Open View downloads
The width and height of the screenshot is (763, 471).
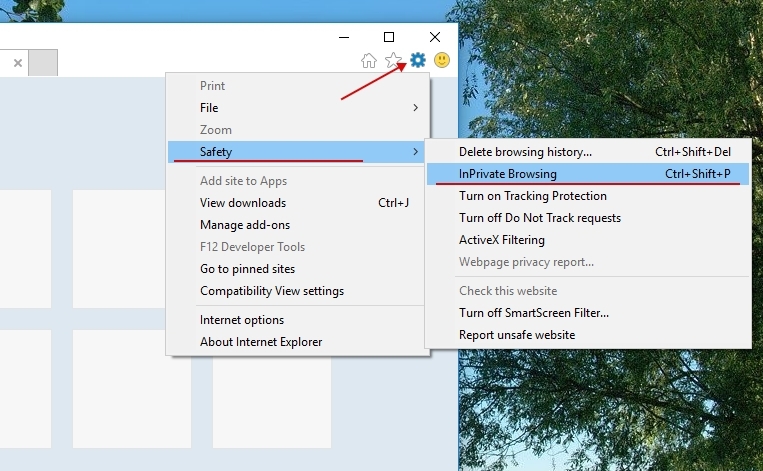click(x=298, y=202)
